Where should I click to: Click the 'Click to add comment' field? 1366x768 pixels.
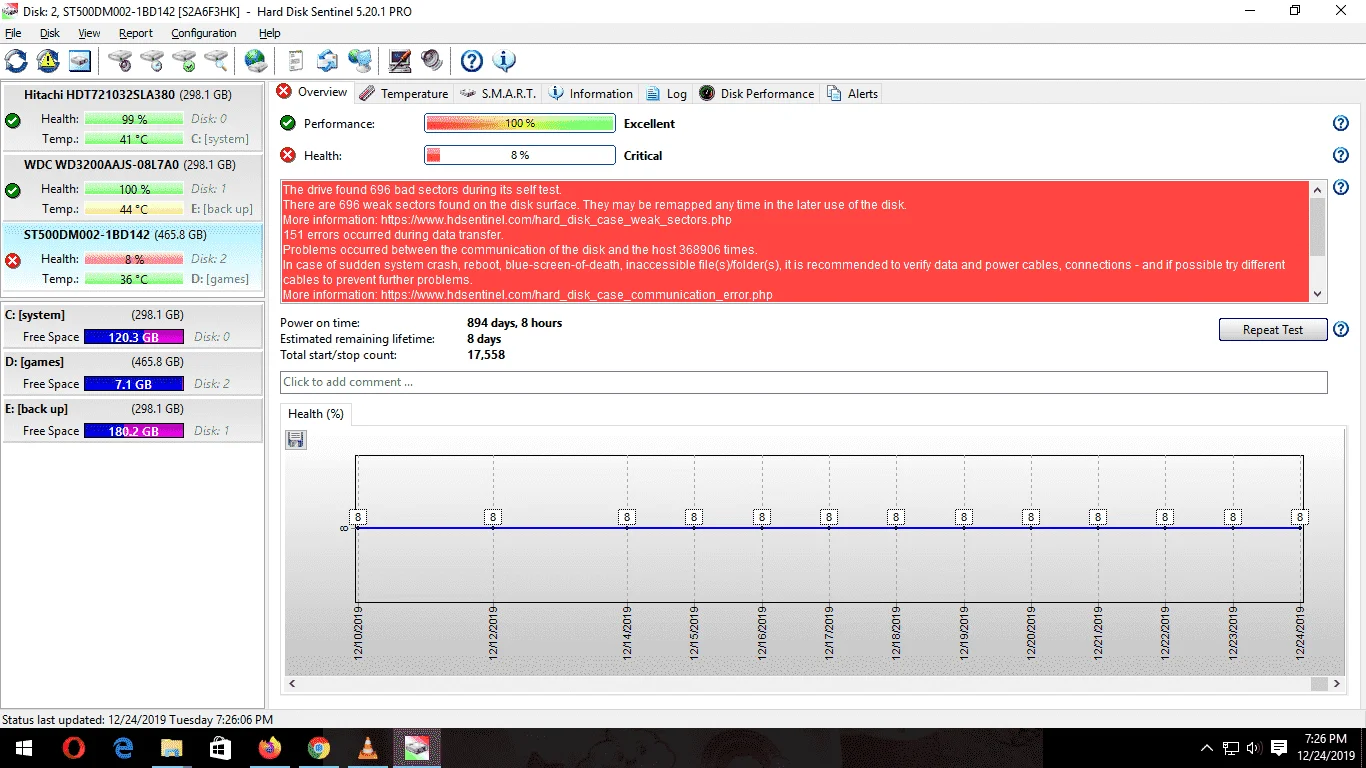click(804, 382)
